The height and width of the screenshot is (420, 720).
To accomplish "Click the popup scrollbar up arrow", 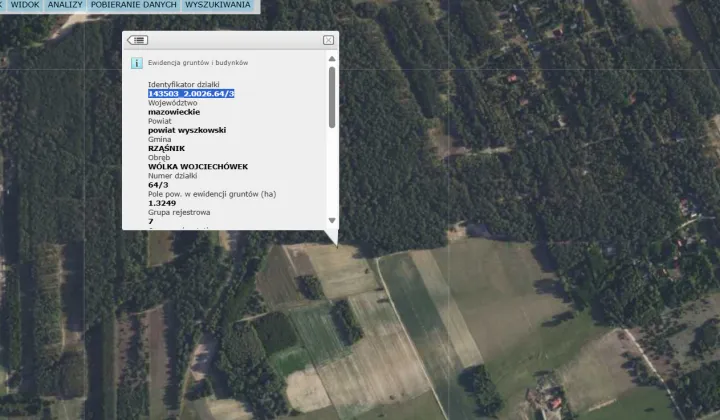I will pos(332,59).
